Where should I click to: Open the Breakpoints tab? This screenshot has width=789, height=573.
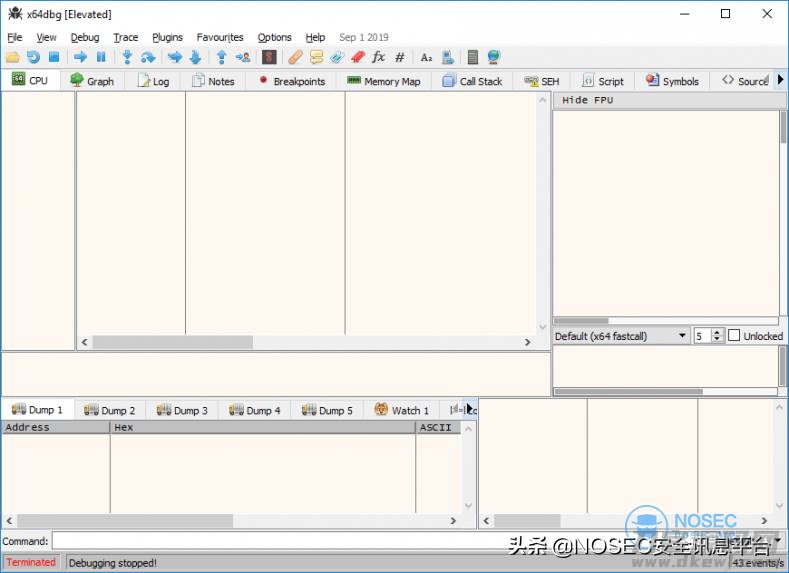pos(292,81)
